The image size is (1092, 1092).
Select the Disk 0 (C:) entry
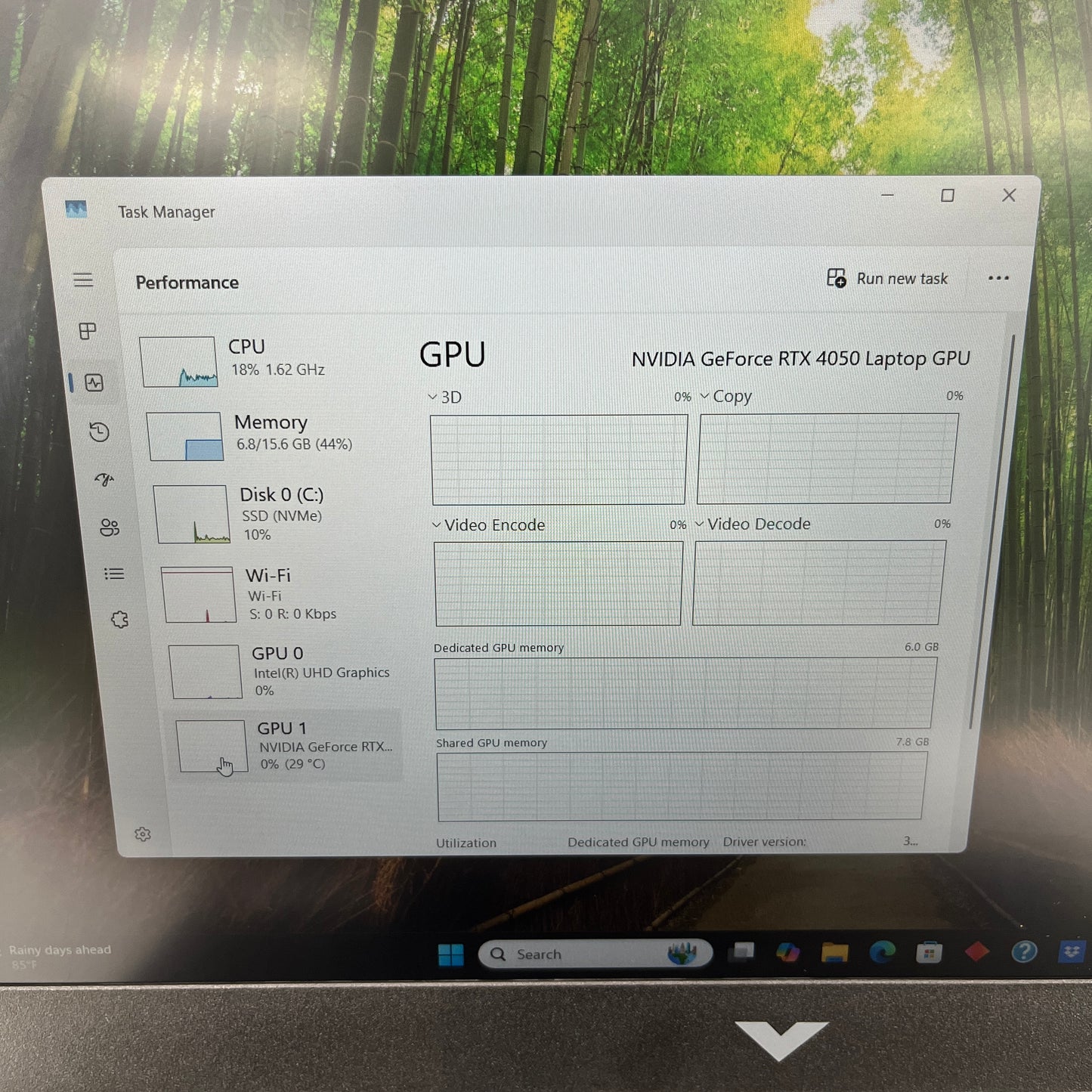276,514
